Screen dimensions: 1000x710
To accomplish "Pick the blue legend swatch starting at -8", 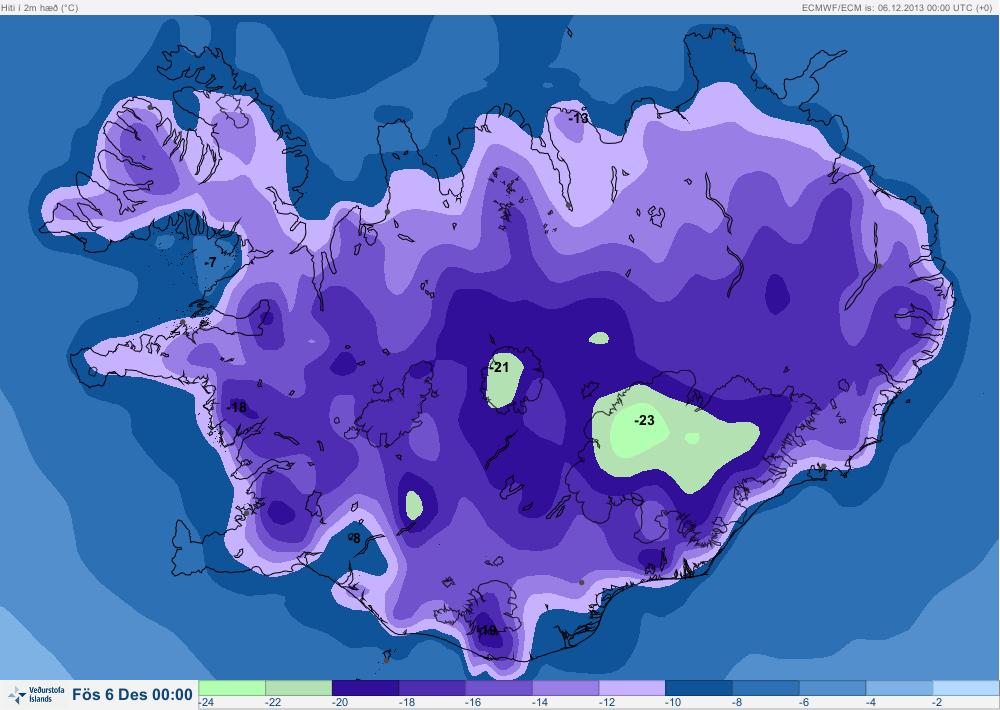I will [x=766, y=688].
